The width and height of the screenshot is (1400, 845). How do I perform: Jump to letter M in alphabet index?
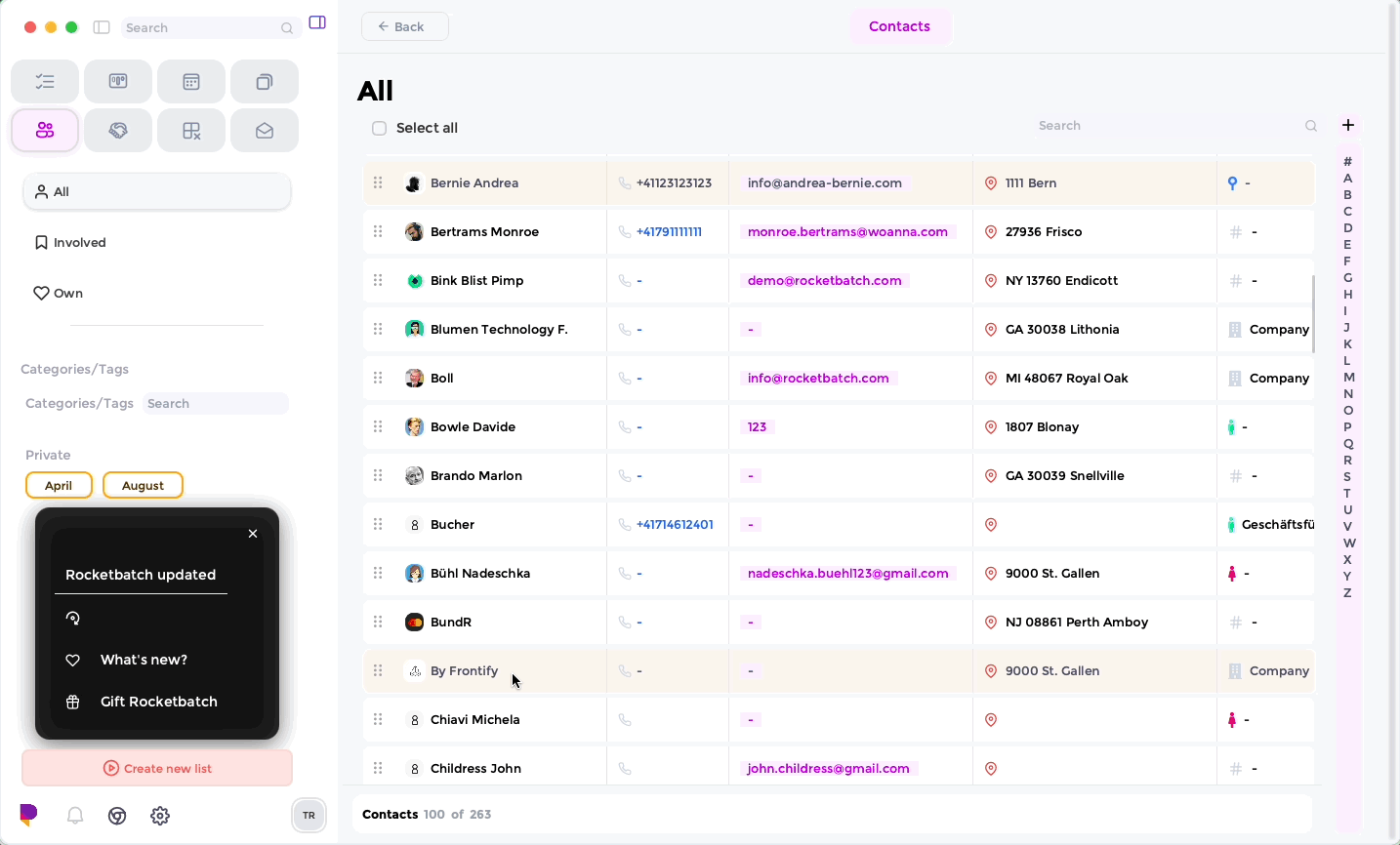coord(1348,377)
